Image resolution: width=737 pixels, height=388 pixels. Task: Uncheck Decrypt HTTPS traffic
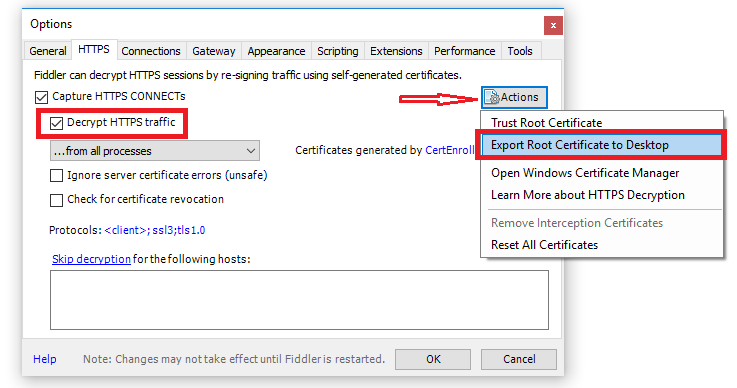56,123
